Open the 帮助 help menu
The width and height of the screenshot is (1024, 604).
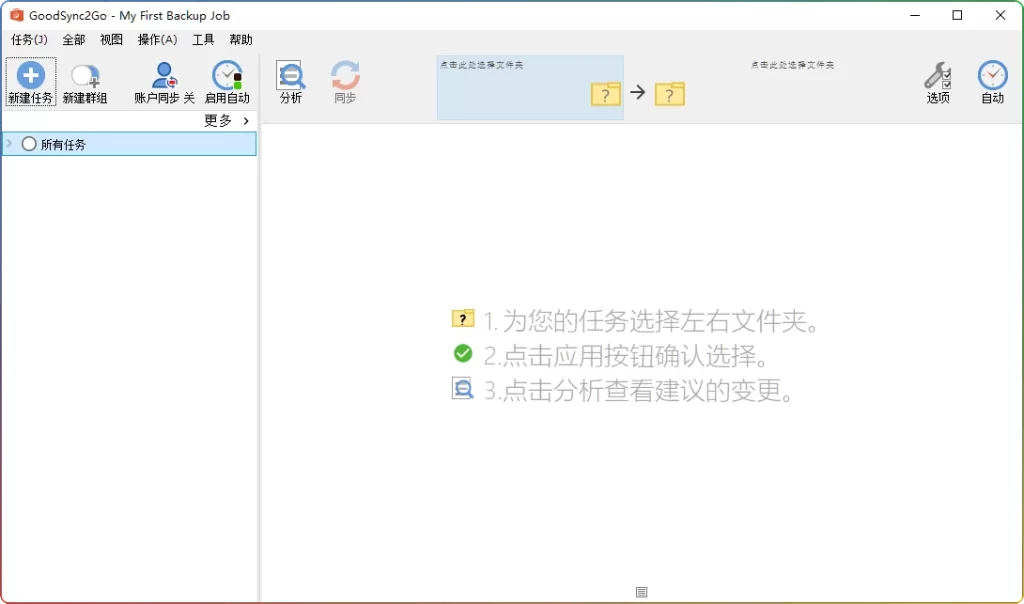[240, 39]
